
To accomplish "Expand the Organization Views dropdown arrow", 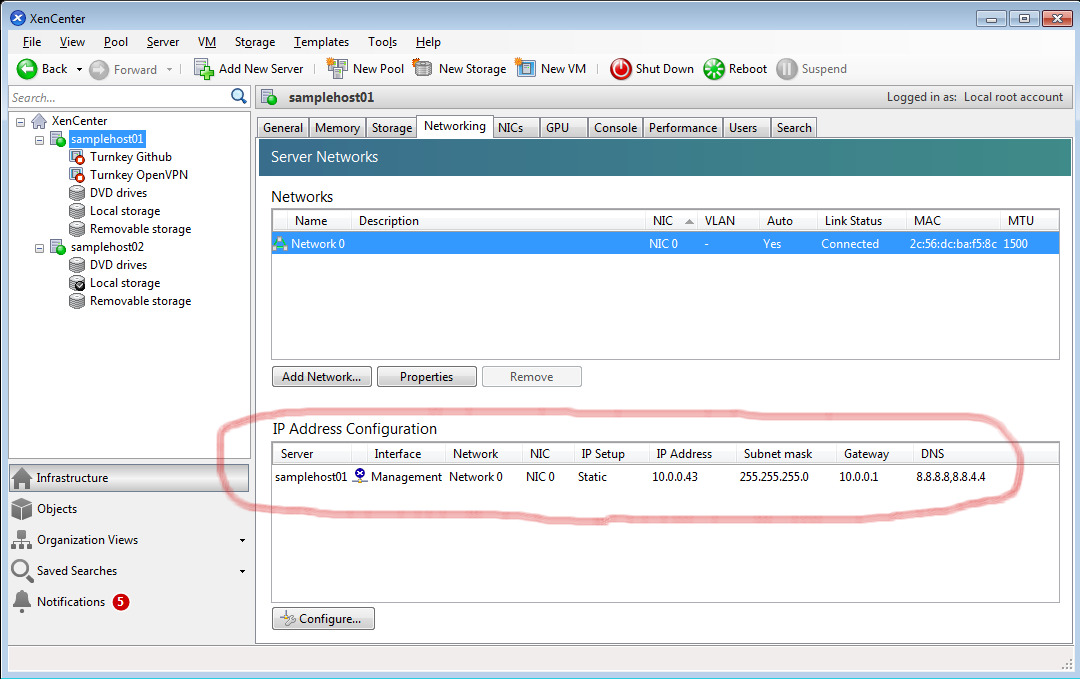I will click(x=242, y=540).
